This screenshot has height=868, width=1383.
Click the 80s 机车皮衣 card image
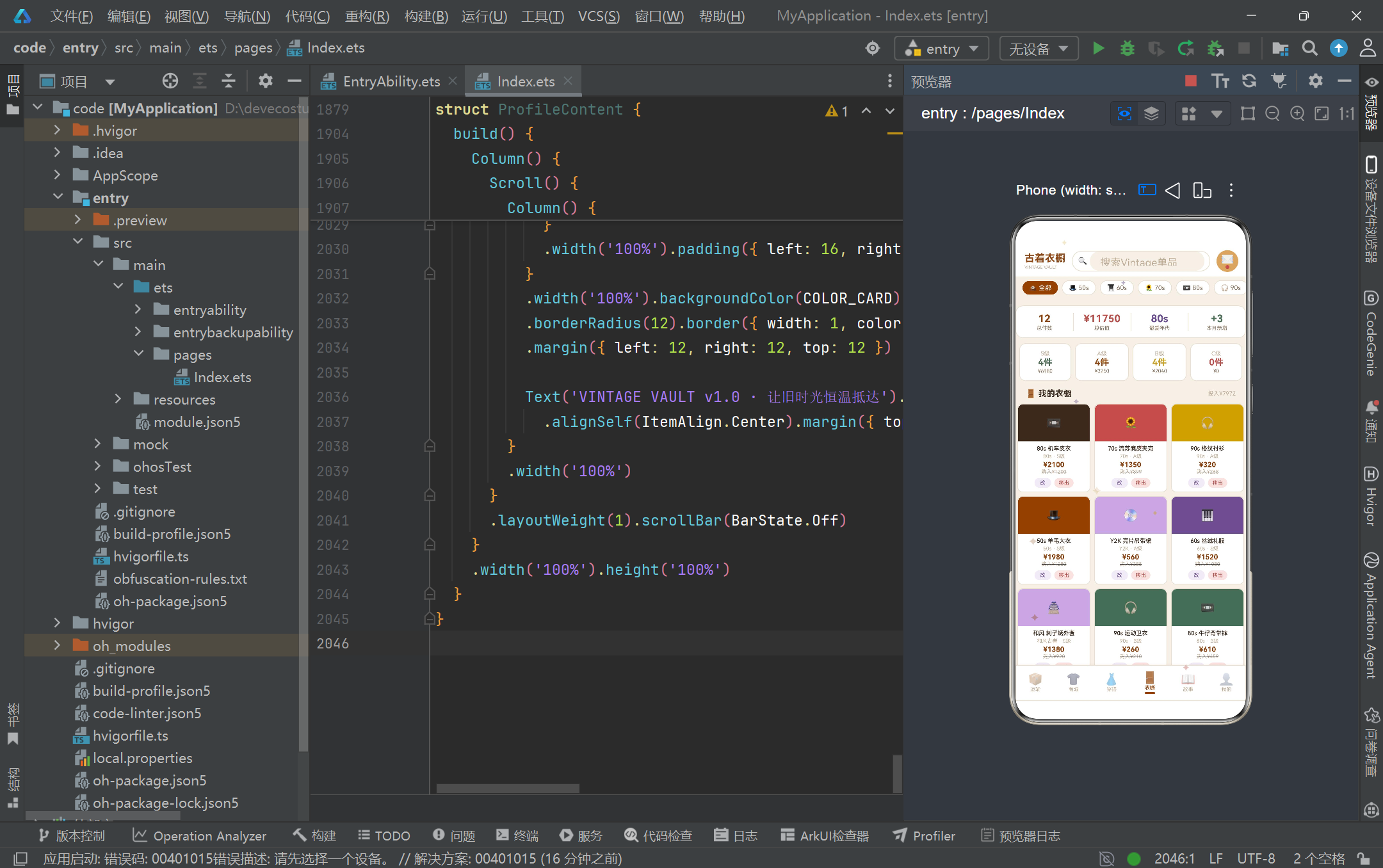[x=1054, y=422]
